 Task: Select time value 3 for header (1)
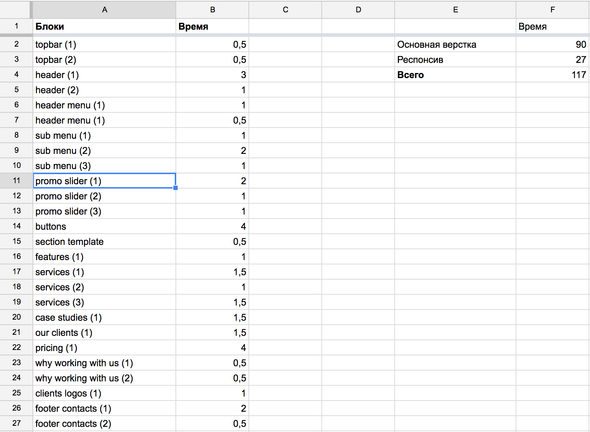click(212, 75)
